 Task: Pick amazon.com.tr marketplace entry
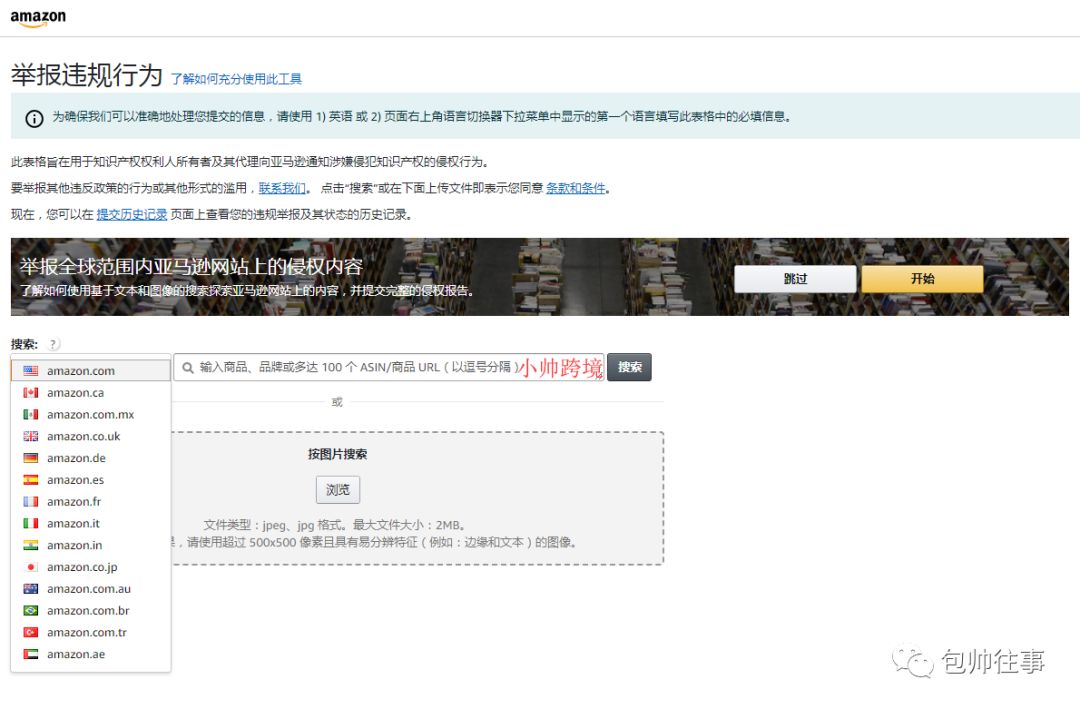pyautogui.click(x=91, y=633)
